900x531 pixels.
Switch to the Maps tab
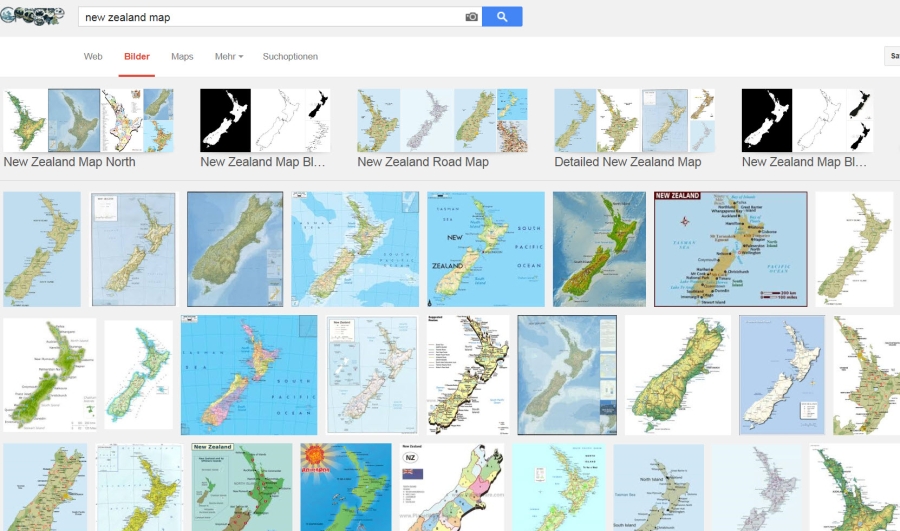(x=182, y=56)
